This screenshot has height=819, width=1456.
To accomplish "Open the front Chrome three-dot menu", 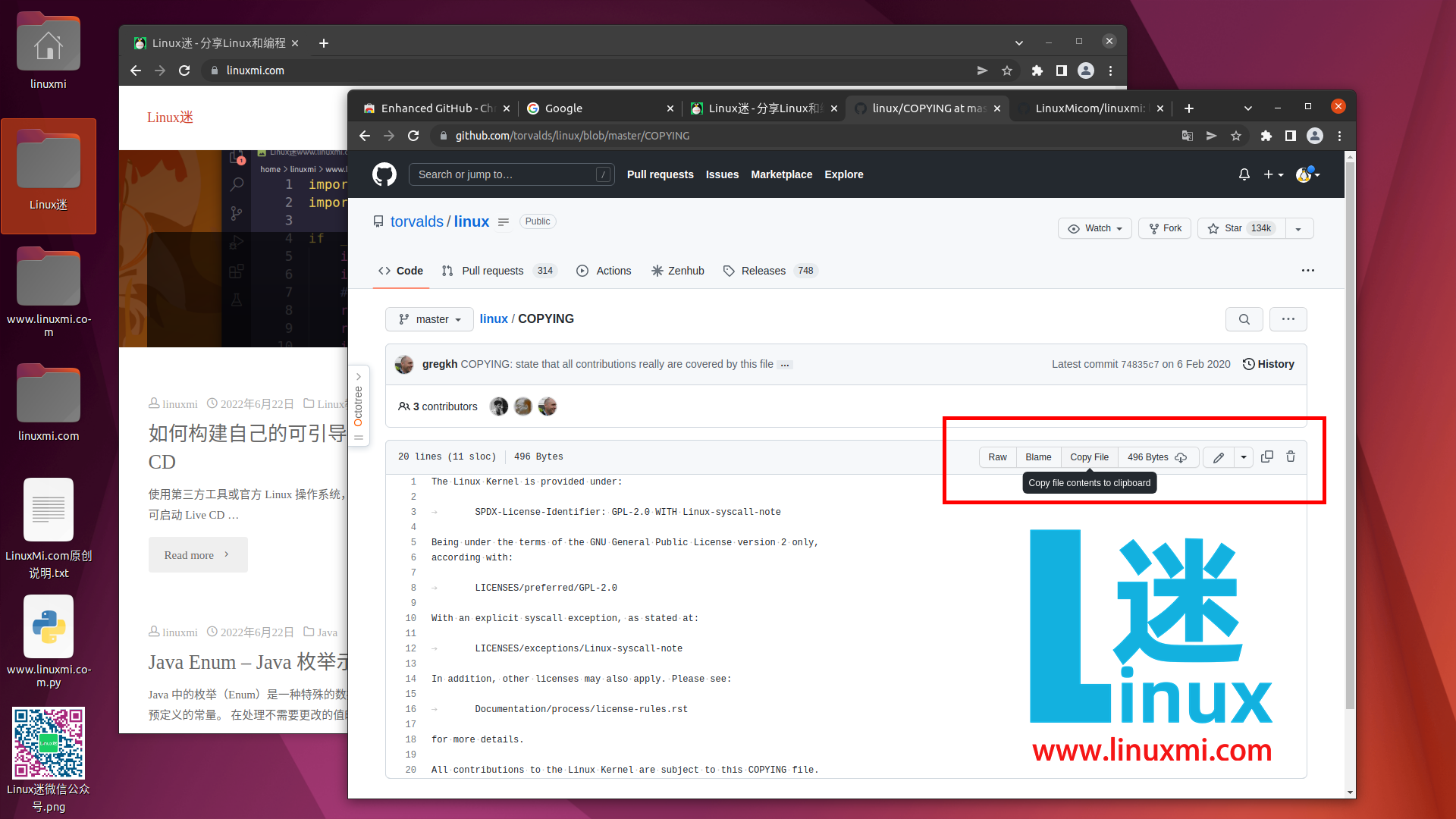I will pos(1339,136).
